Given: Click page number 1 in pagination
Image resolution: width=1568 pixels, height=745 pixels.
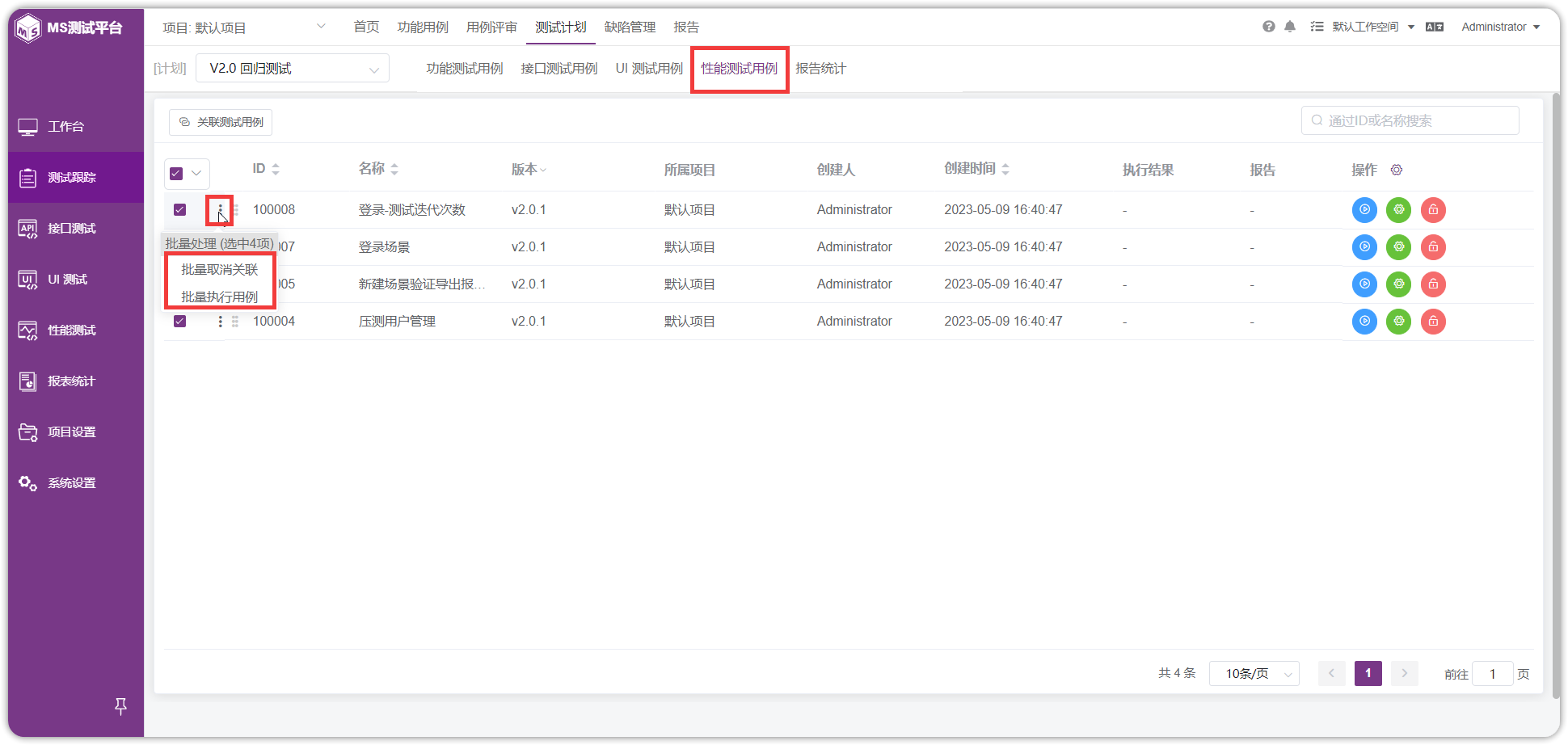Looking at the screenshot, I should [x=1368, y=673].
